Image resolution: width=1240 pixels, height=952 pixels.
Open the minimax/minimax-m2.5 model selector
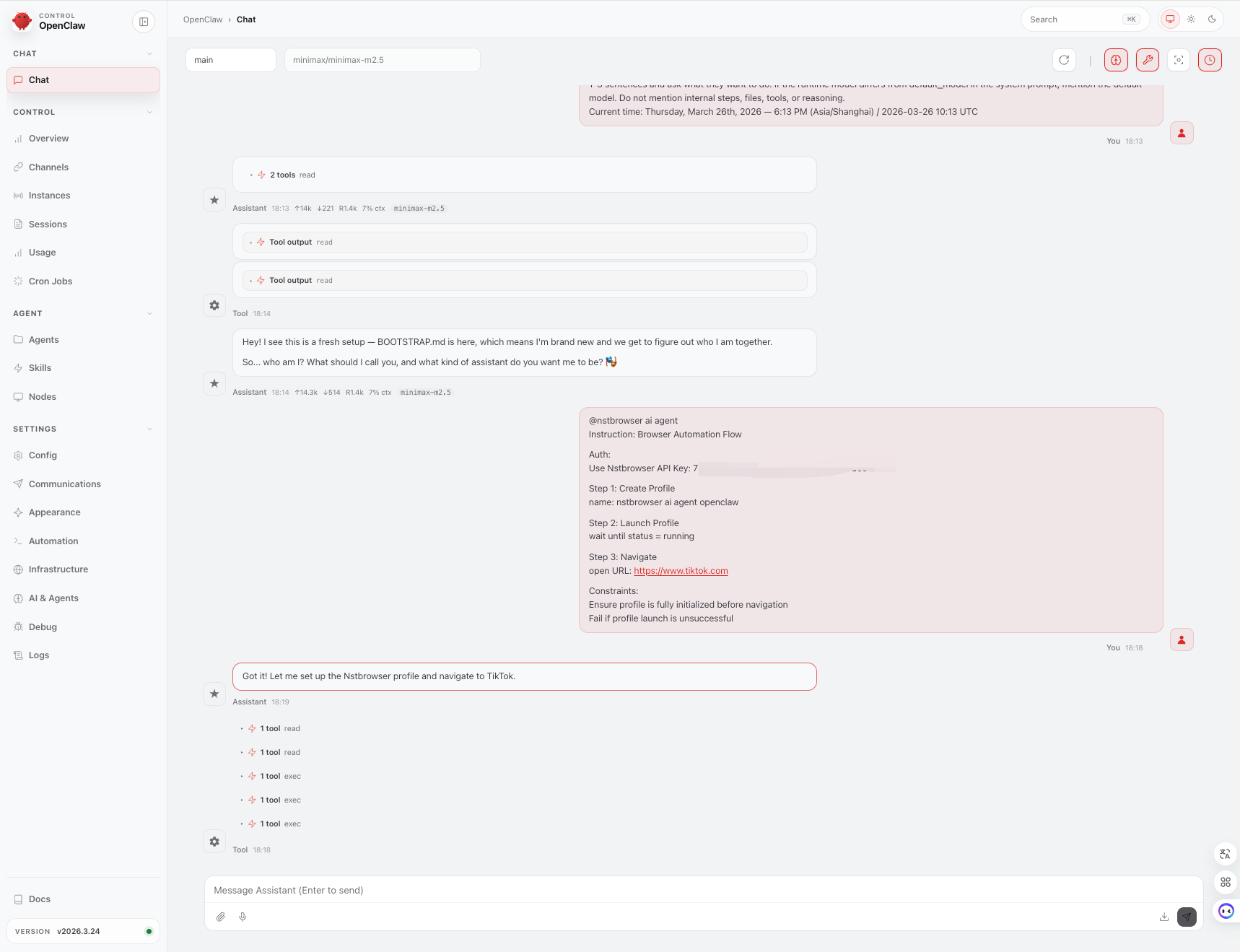tap(382, 60)
